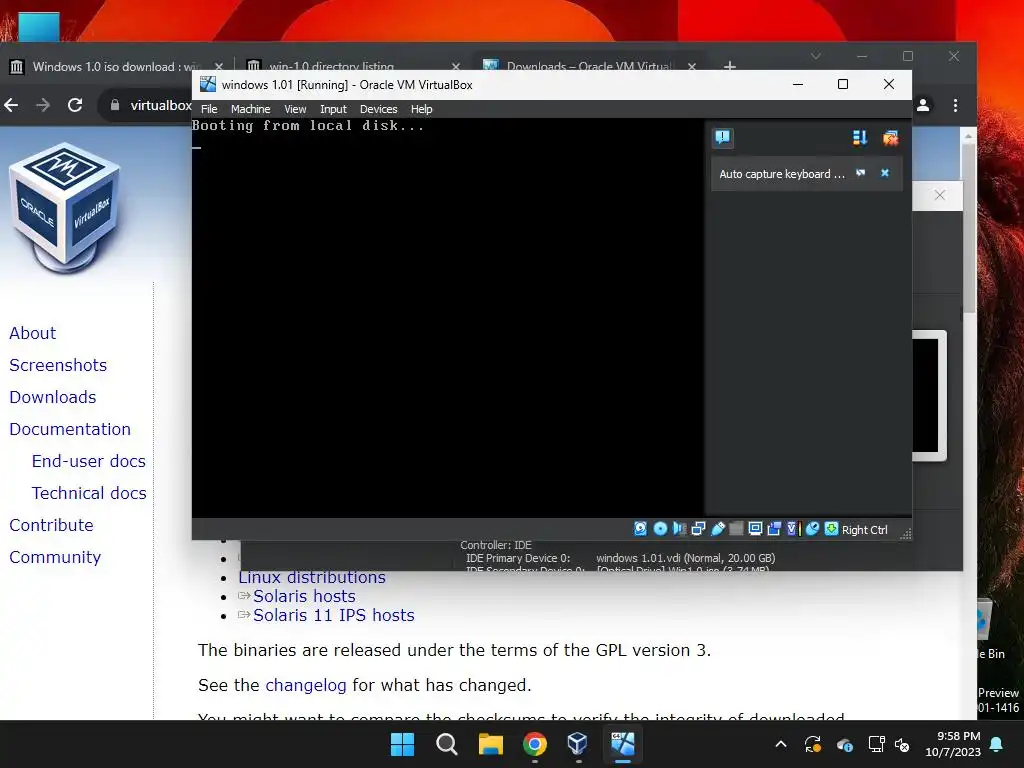Image resolution: width=1024 pixels, height=768 pixels.
Task: Open the Solaris hosts link
Action: 304,596
